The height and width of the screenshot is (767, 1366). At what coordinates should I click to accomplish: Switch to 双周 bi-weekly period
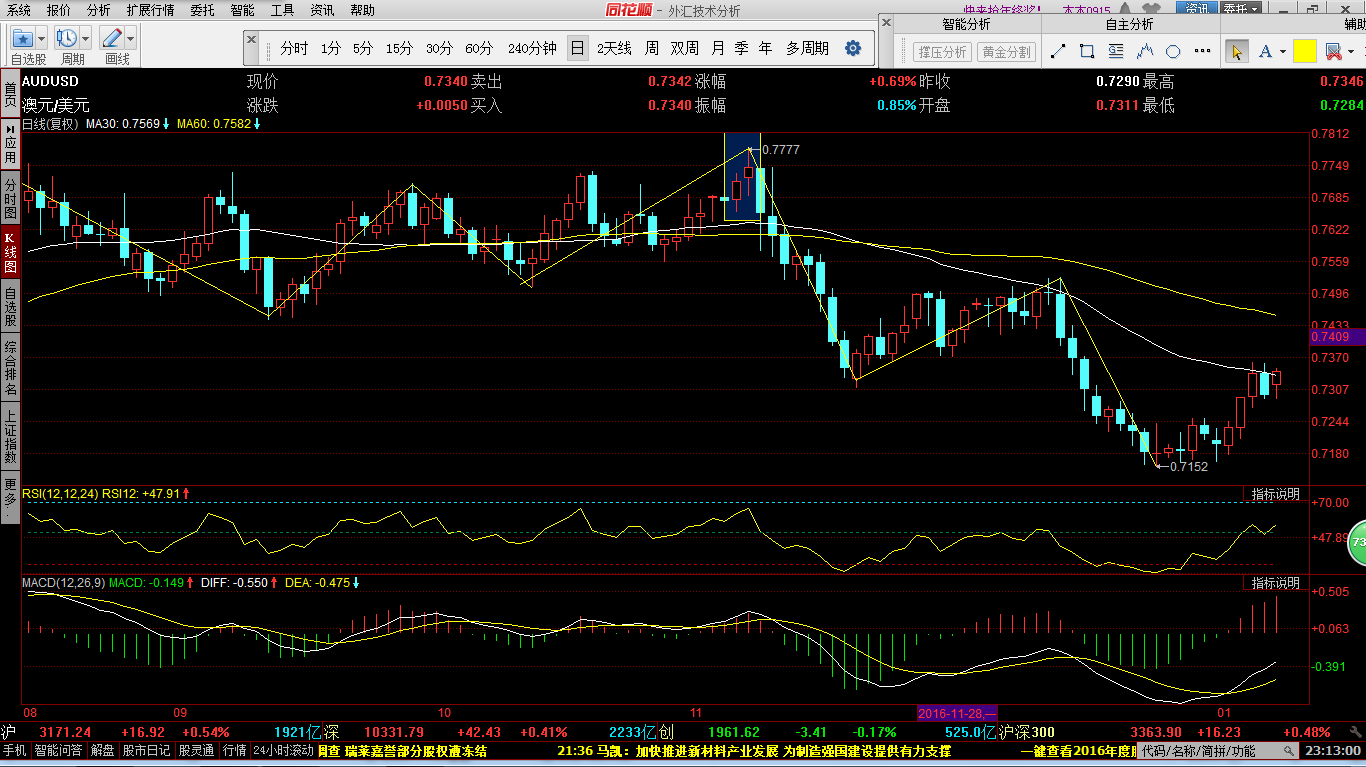pyautogui.click(x=685, y=48)
